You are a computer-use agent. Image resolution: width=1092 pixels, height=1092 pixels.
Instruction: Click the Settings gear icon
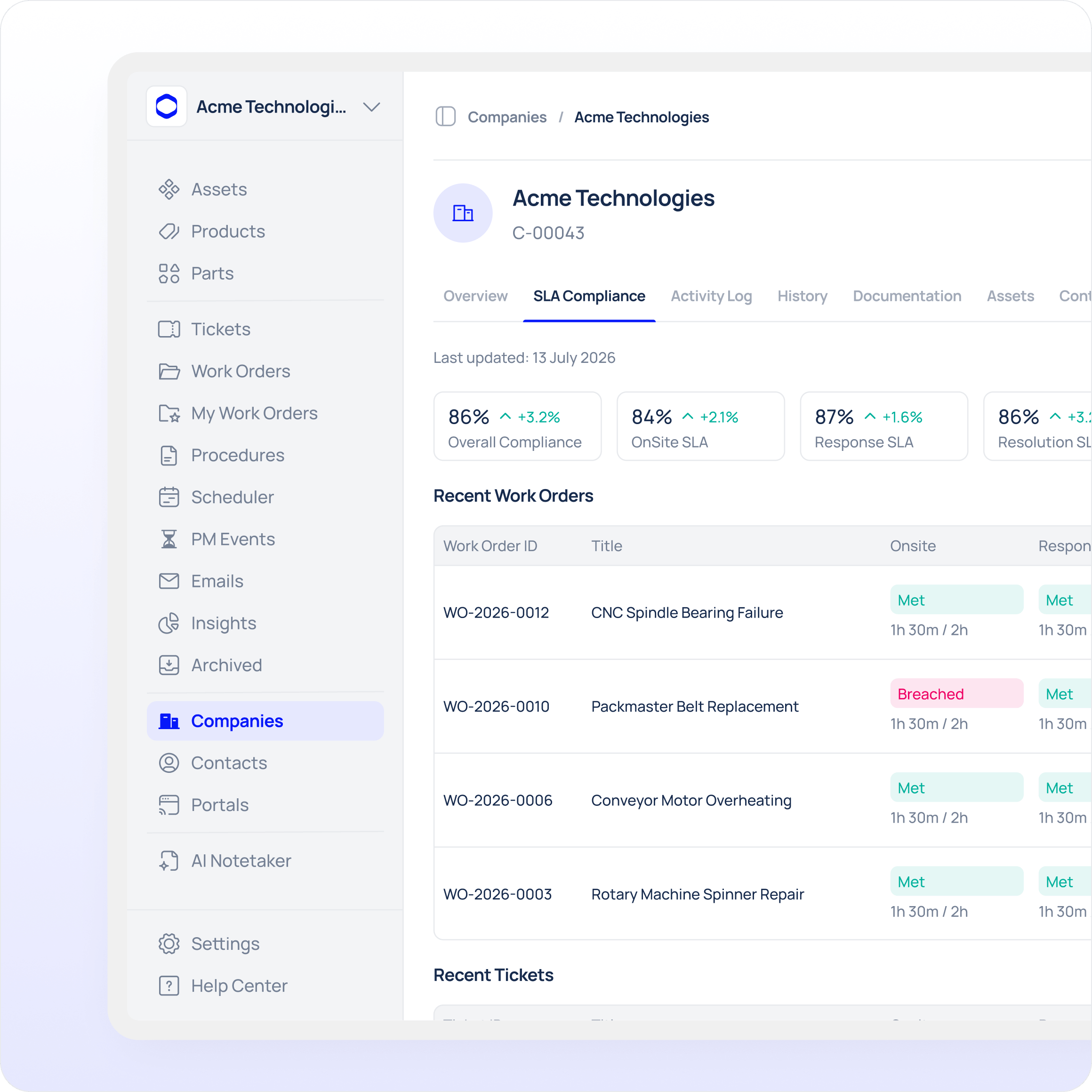pyautogui.click(x=169, y=943)
